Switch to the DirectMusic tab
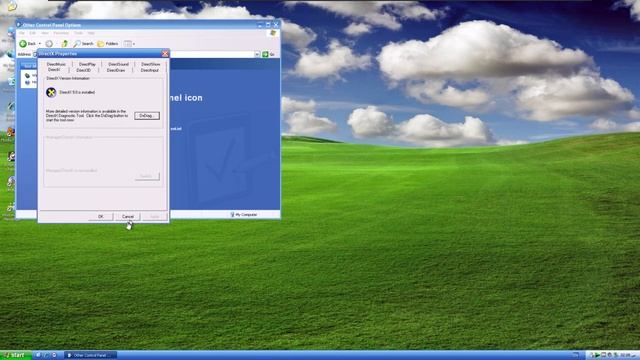 point(56,64)
